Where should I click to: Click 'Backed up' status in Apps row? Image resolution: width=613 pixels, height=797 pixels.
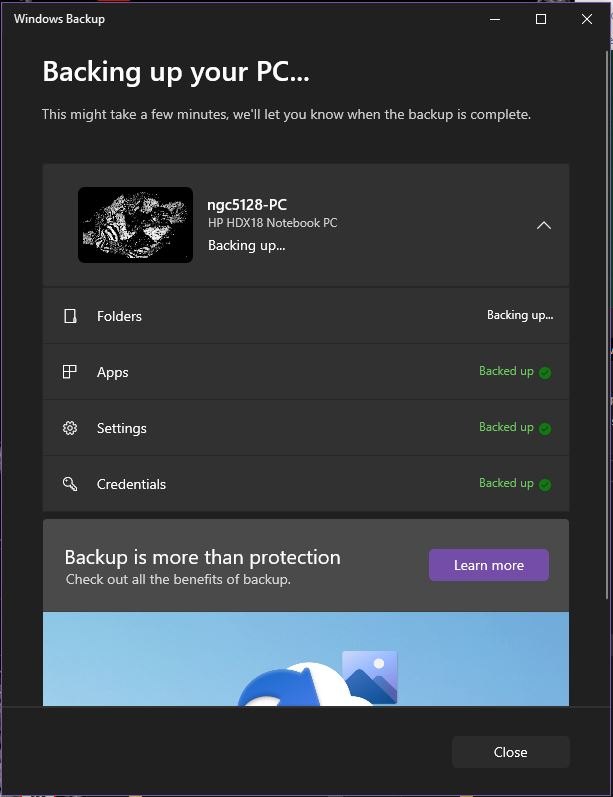[506, 371]
